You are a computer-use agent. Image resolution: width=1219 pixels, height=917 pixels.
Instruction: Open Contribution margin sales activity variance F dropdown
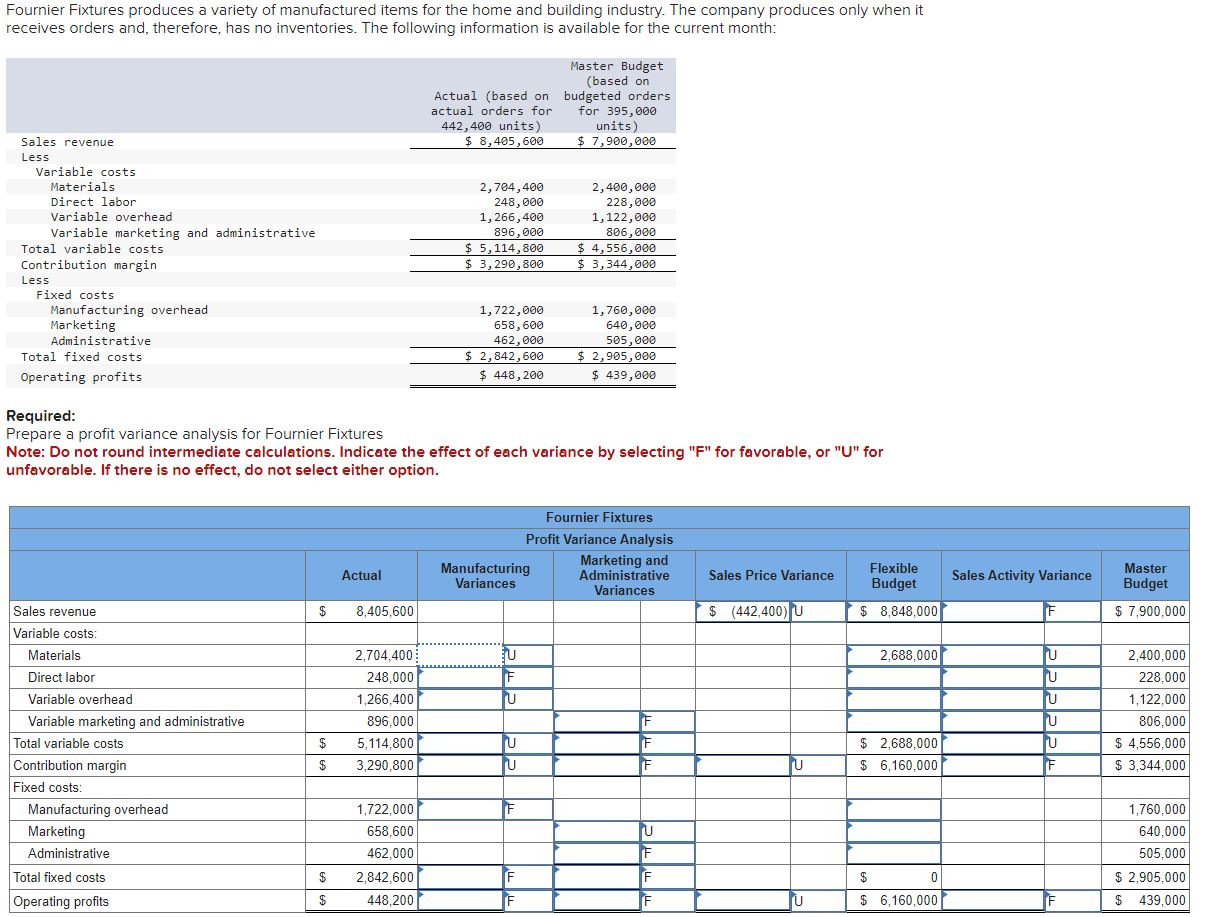[x=1073, y=766]
